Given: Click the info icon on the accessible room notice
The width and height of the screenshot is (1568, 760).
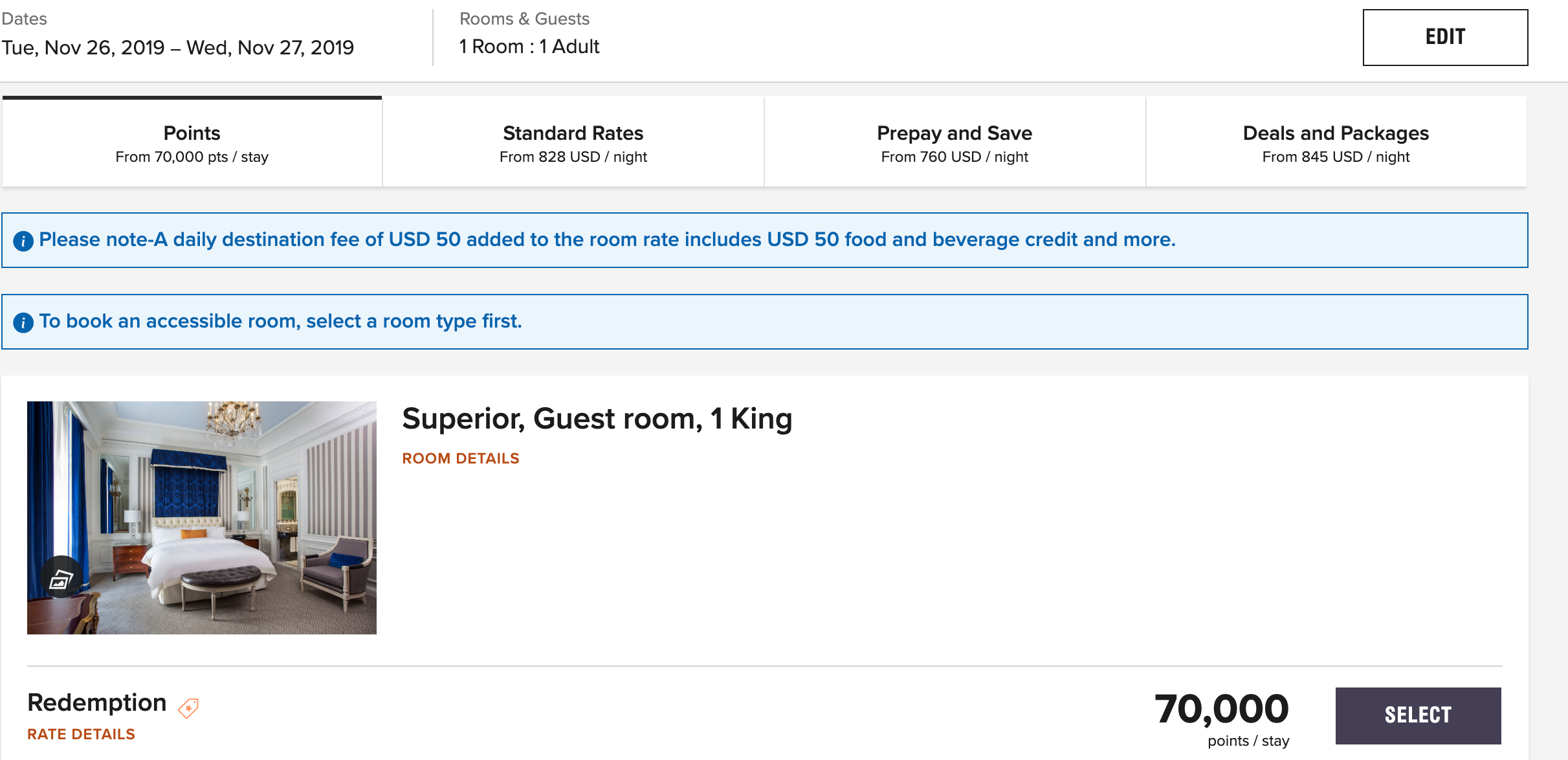Looking at the screenshot, I should click(x=24, y=321).
